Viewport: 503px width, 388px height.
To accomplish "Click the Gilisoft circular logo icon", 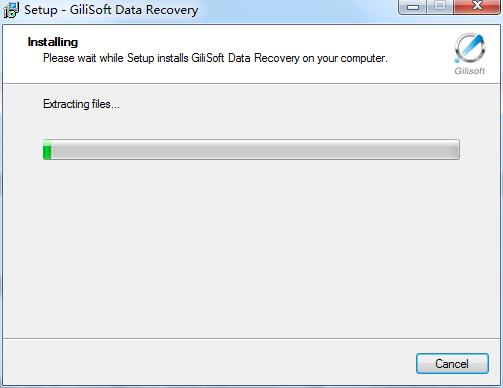I will point(470,48).
